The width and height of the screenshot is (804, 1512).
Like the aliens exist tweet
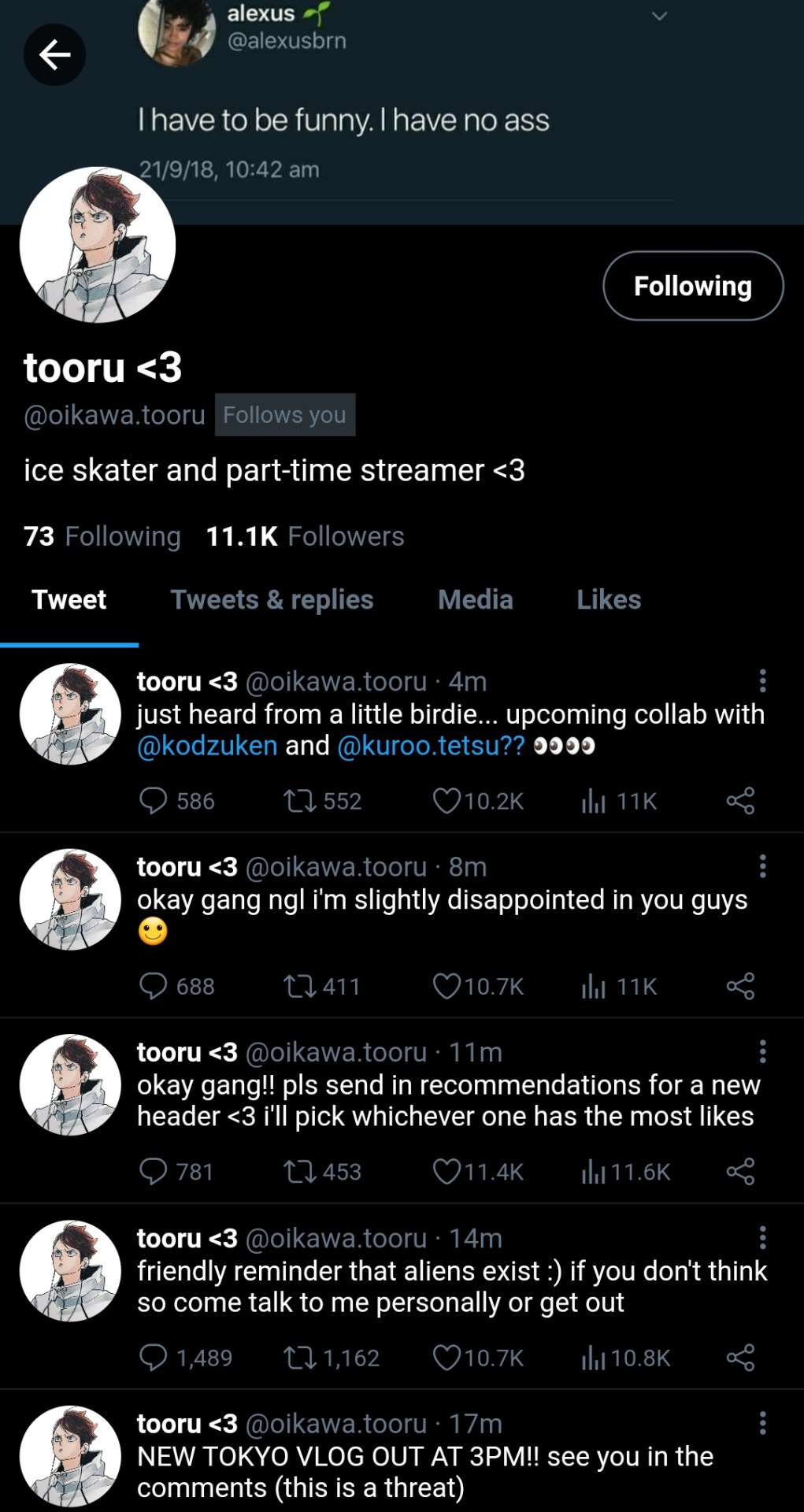[446, 1358]
